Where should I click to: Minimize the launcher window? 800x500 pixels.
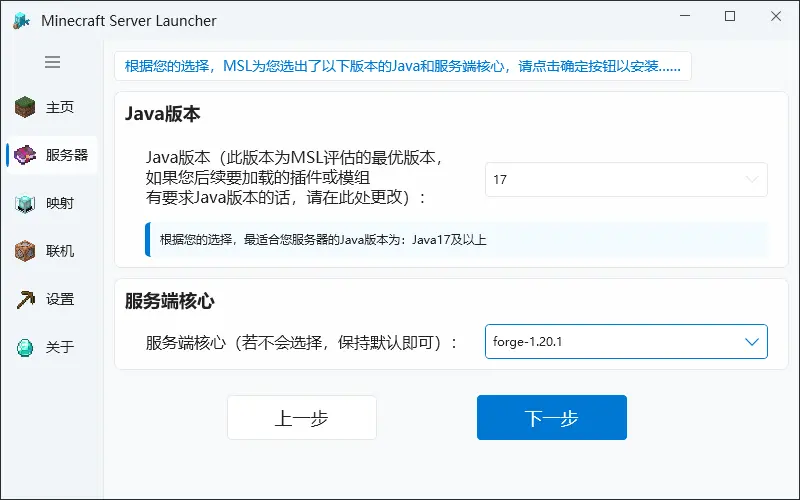point(685,16)
